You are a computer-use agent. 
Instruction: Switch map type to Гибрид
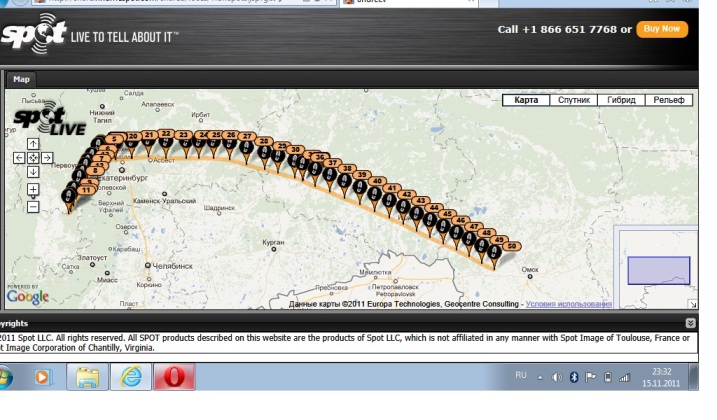[x=621, y=100]
